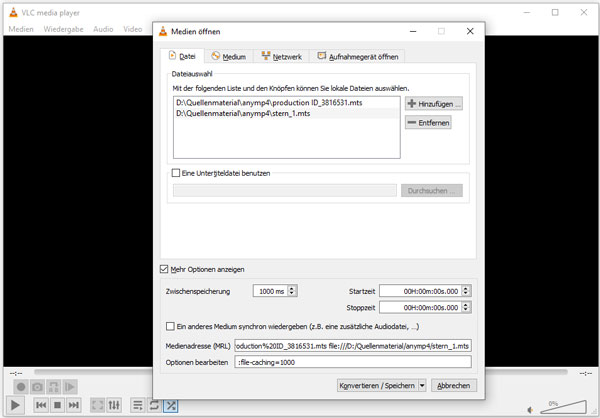Uncheck Mehr Optionen anzeigen checkbox
Image resolution: width=600 pixels, height=418 pixels.
pos(164,269)
